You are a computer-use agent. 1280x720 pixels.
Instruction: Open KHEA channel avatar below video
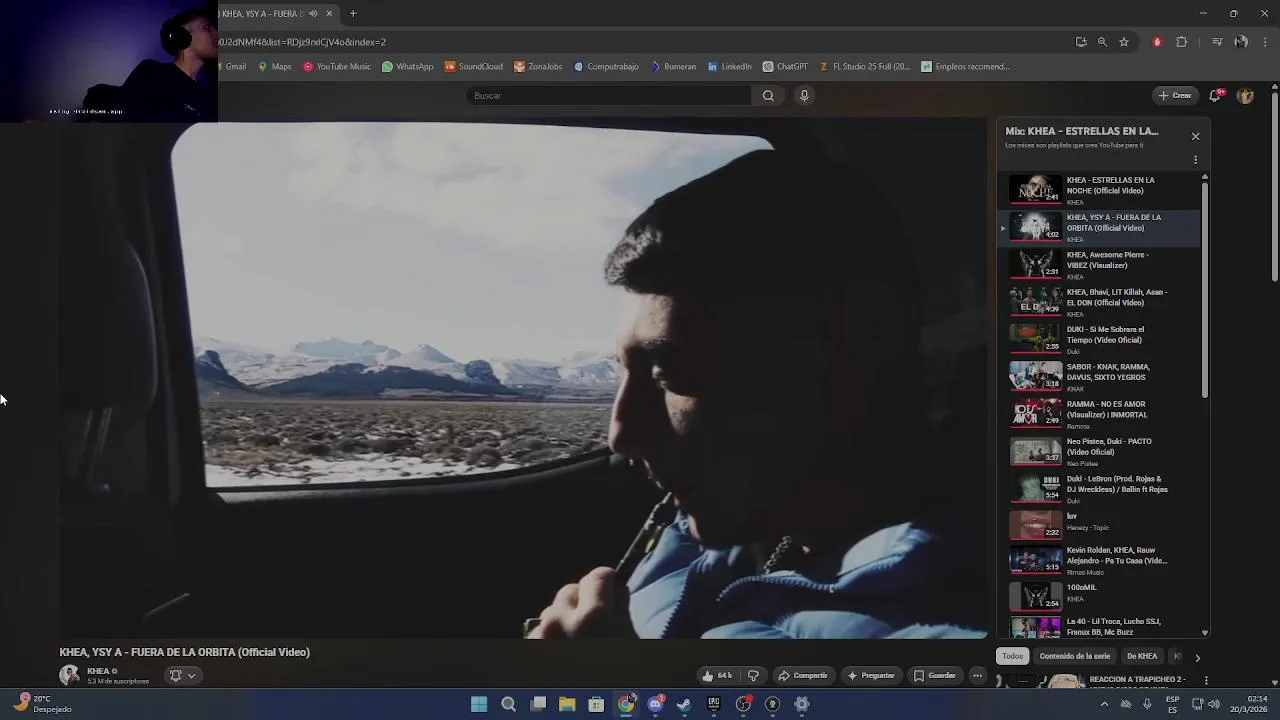click(69, 676)
